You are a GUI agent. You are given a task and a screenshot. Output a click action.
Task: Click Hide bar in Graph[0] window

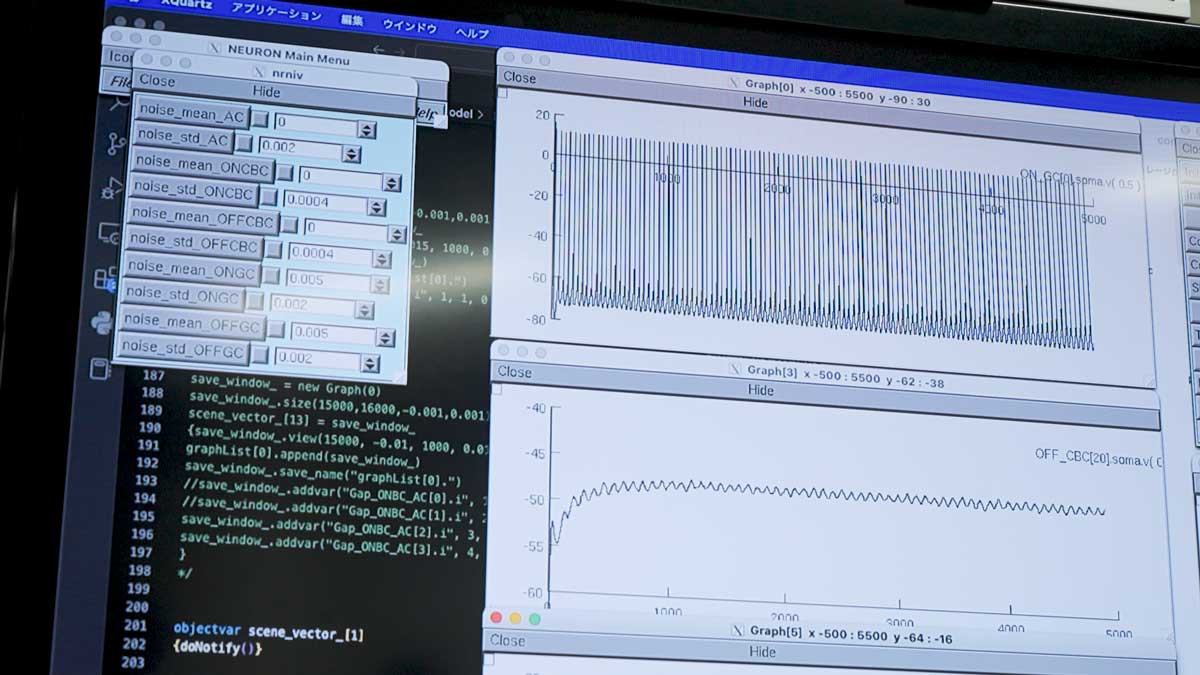[x=755, y=102]
